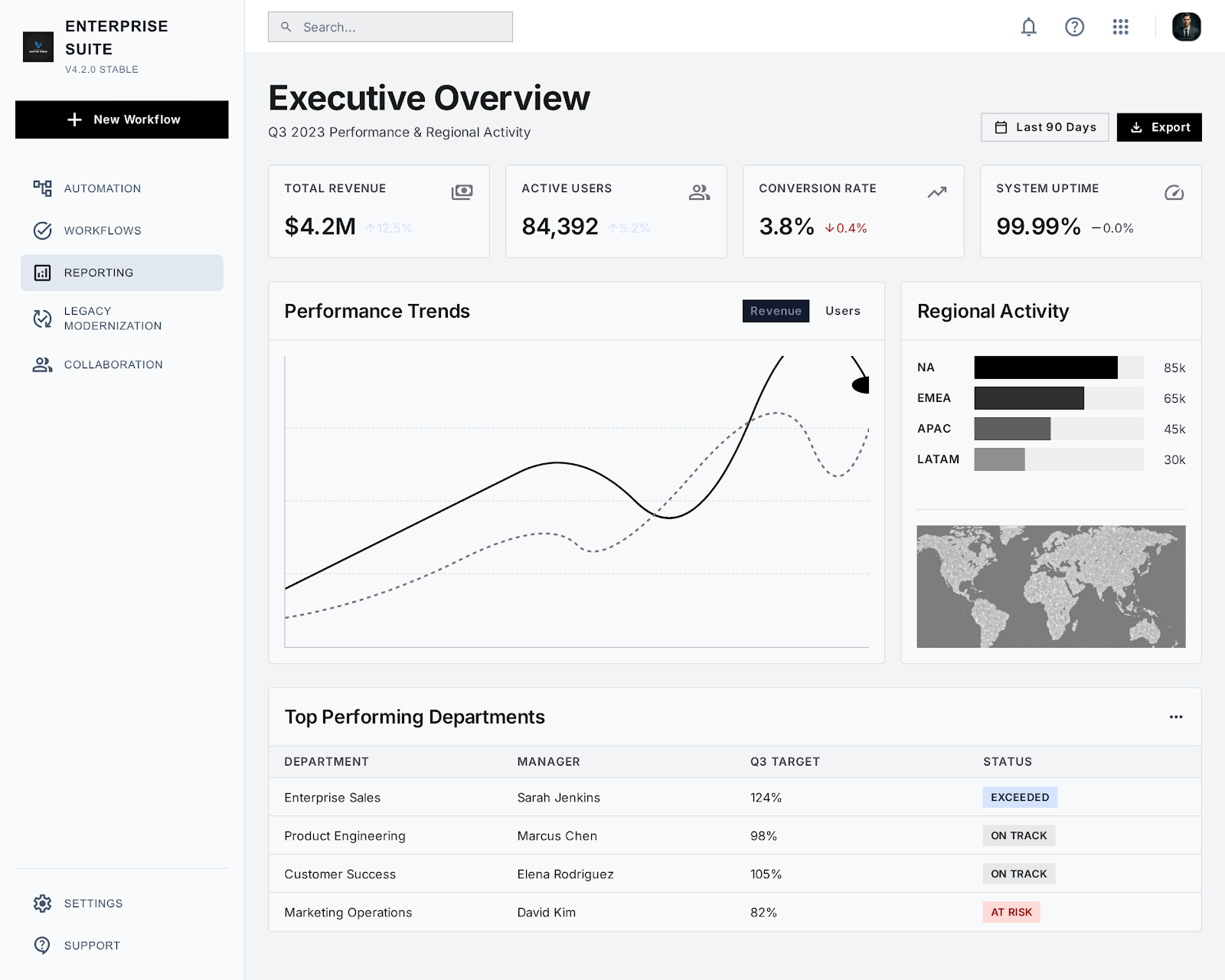Viewport: 1225px width, 980px height.
Task: Click the Legacy Modernization icon
Action: pos(42,318)
